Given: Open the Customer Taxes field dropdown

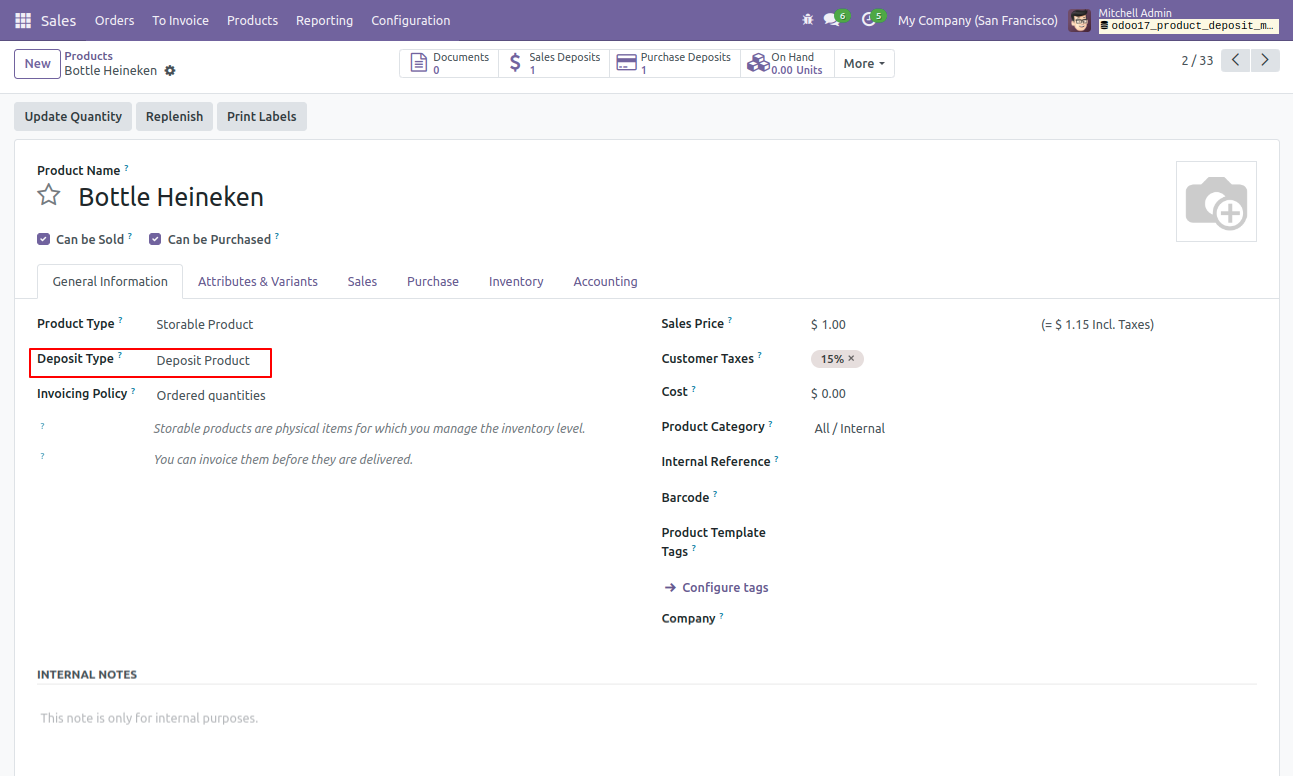Looking at the screenshot, I should click(1033, 359).
